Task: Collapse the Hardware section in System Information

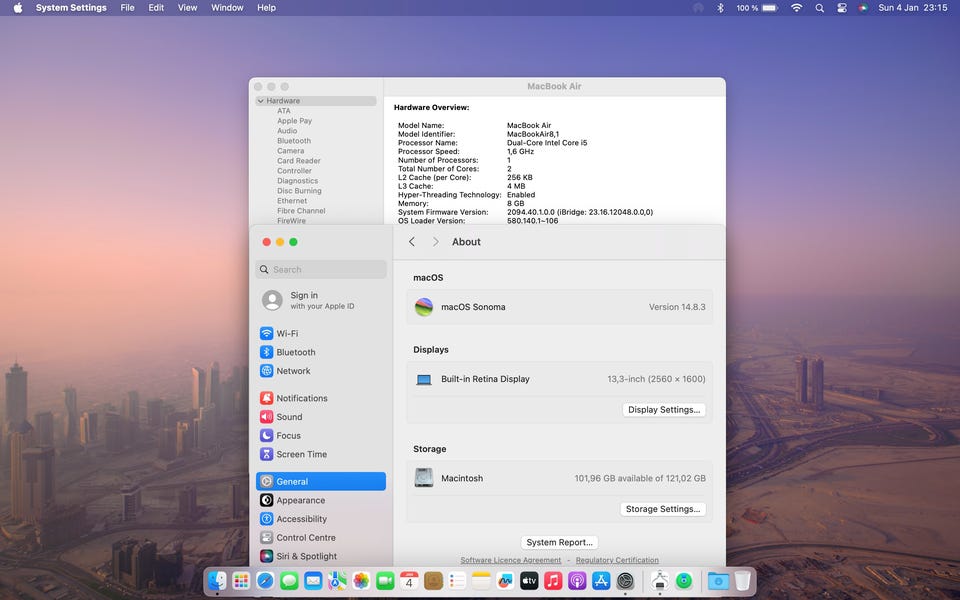Action: (261, 101)
